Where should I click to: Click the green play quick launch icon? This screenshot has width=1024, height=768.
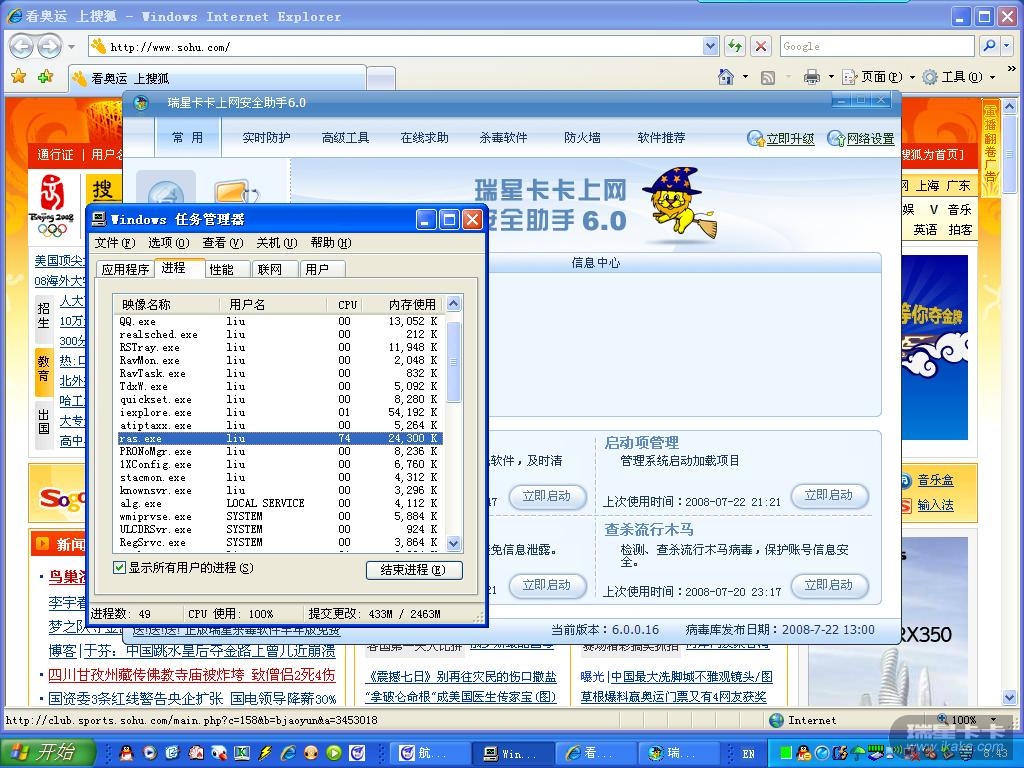click(334, 753)
